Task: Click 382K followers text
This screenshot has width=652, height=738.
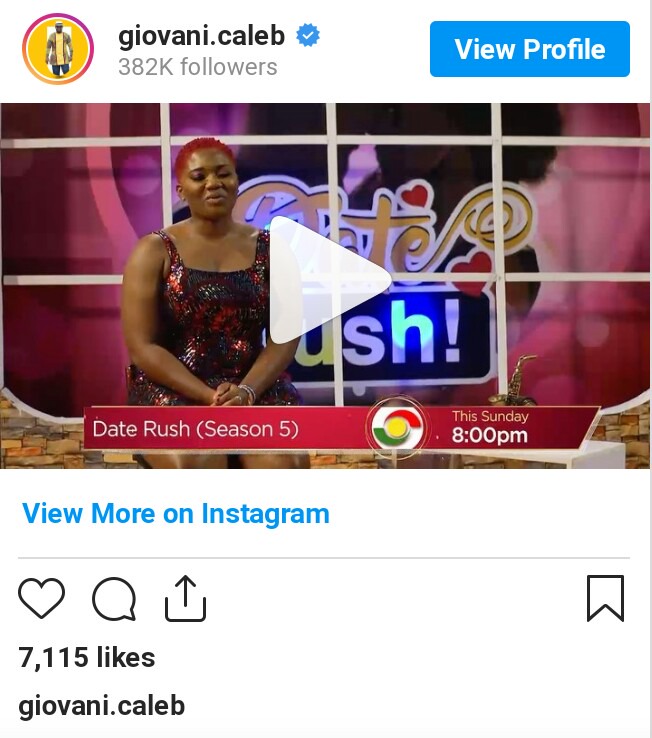Action: point(198,67)
